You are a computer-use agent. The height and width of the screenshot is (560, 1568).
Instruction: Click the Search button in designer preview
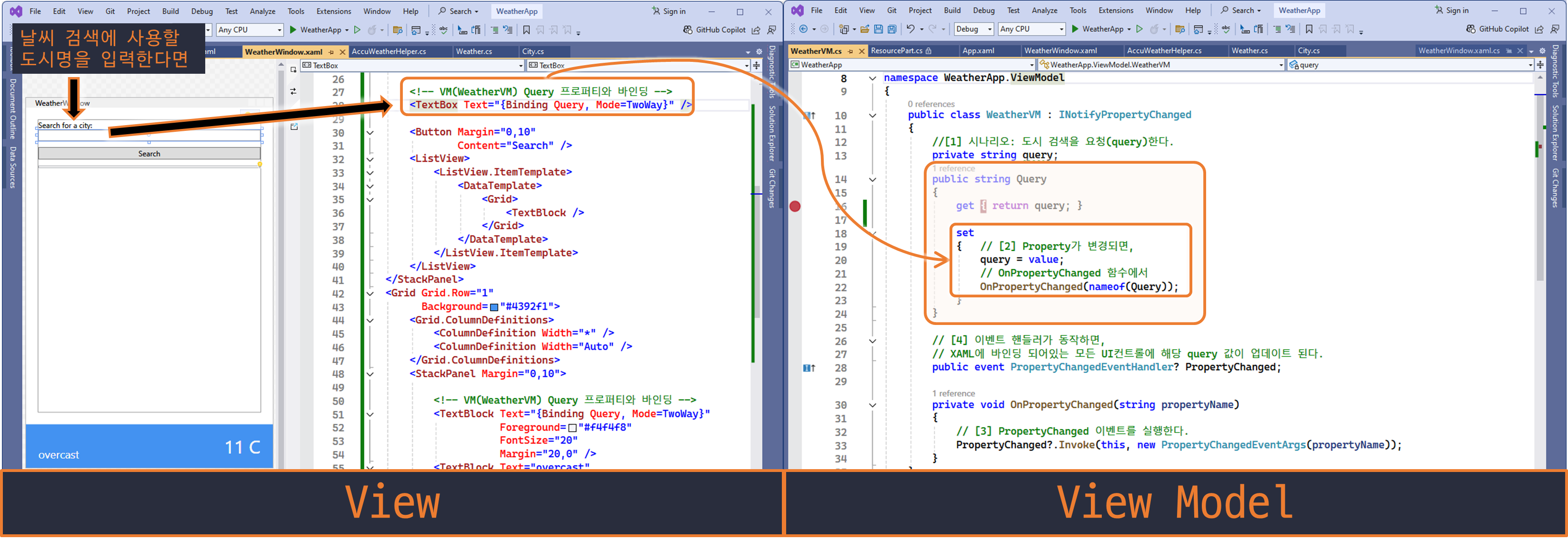coord(149,154)
